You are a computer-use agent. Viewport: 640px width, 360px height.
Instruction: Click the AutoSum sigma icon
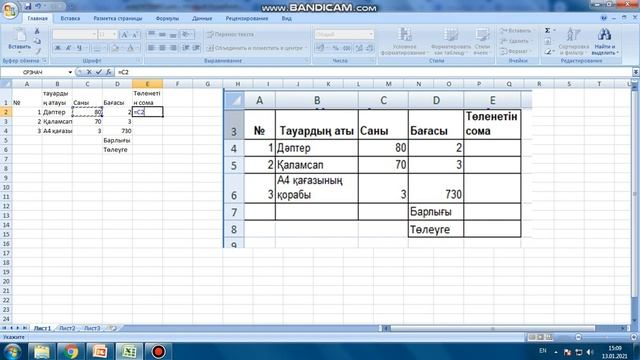tap(548, 31)
